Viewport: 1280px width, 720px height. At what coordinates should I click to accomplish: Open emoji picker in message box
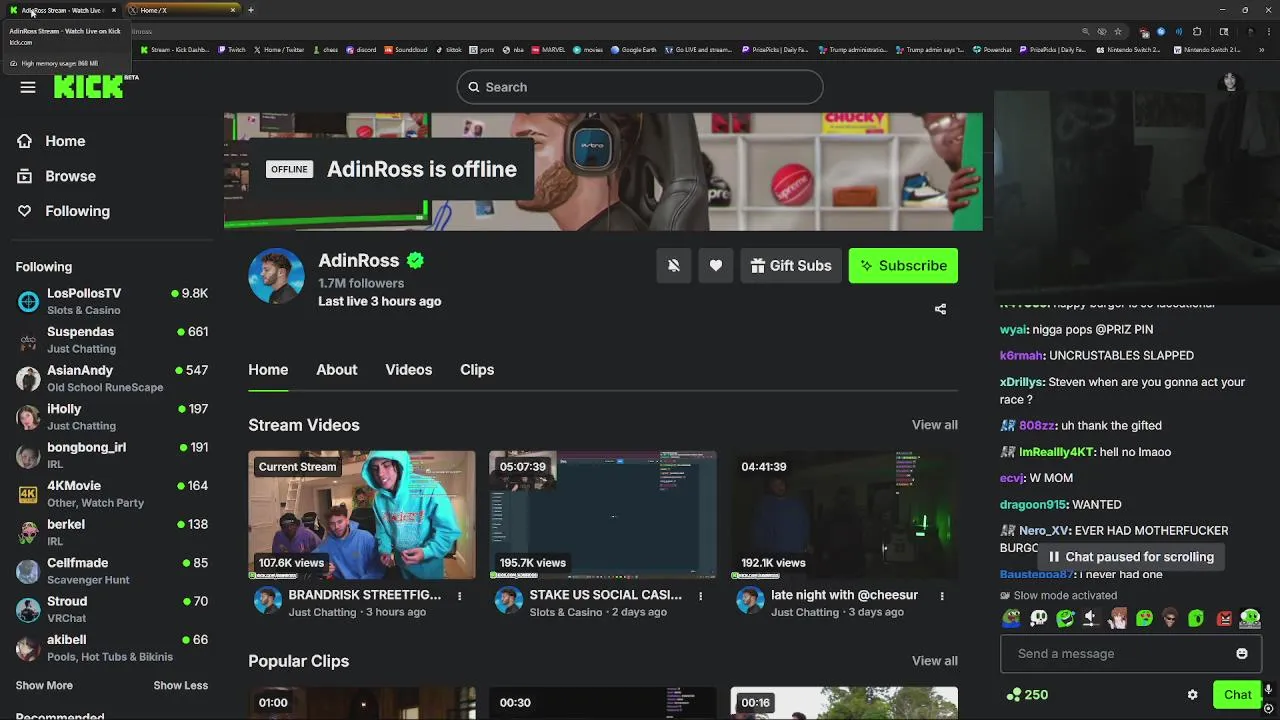1242,654
